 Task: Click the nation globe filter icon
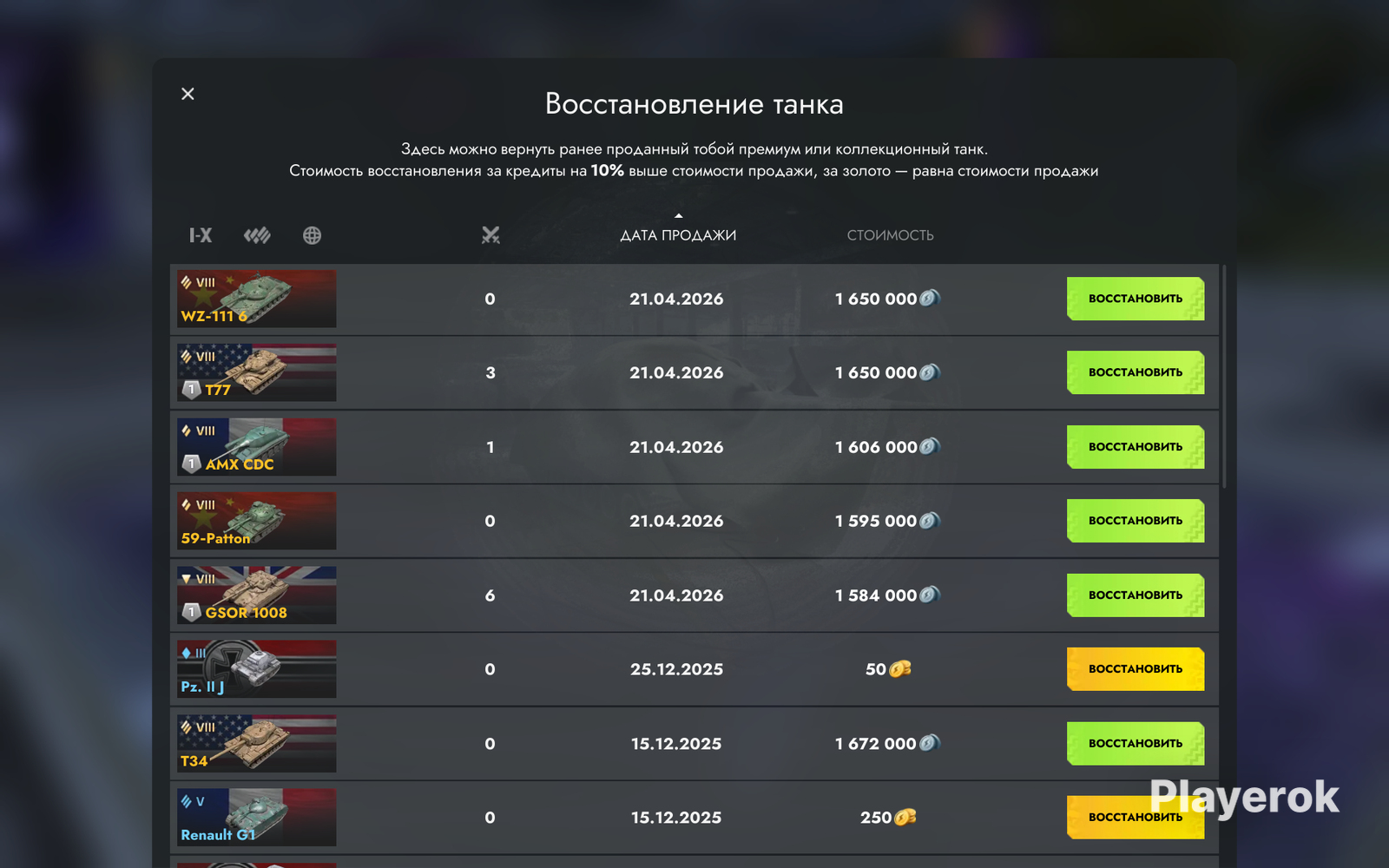click(x=312, y=235)
